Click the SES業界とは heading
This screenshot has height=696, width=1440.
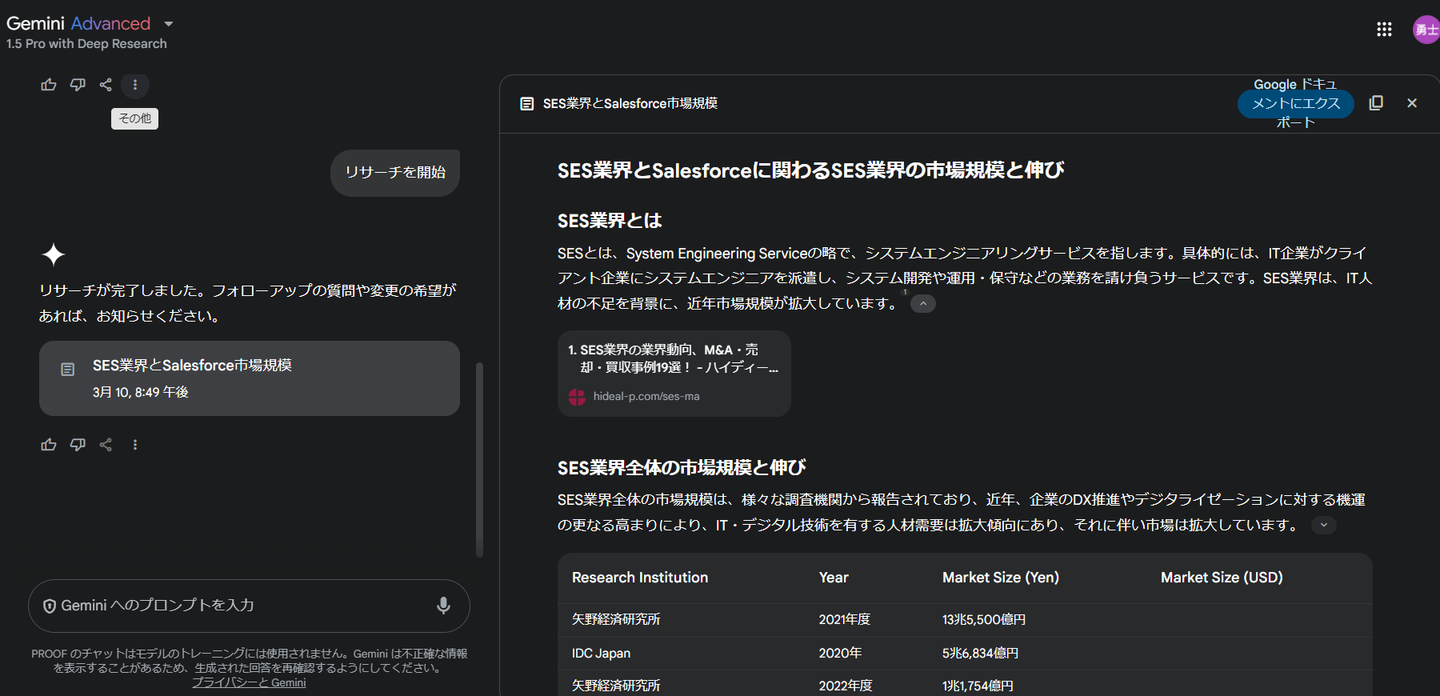pos(610,220)
